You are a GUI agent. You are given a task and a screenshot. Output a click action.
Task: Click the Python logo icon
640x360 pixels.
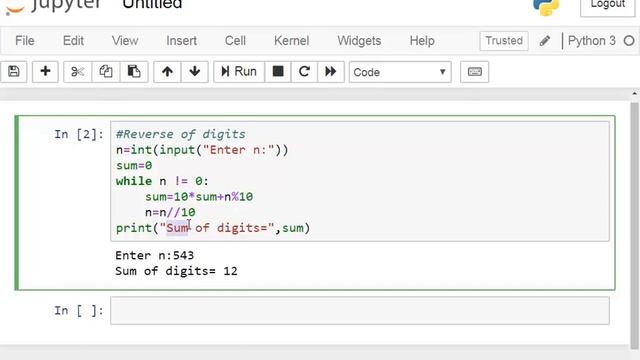pyautogui.click(x=546, y=7)
